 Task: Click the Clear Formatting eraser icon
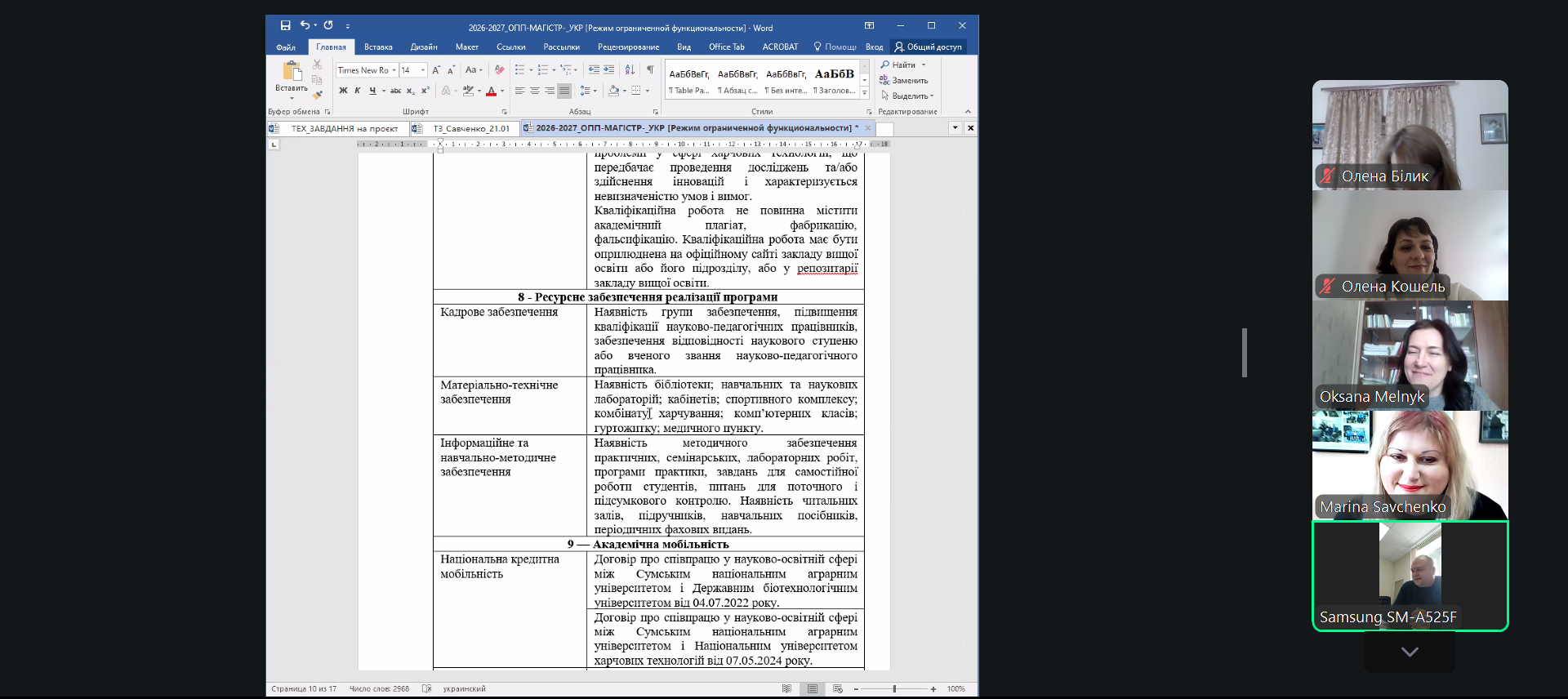499,70
